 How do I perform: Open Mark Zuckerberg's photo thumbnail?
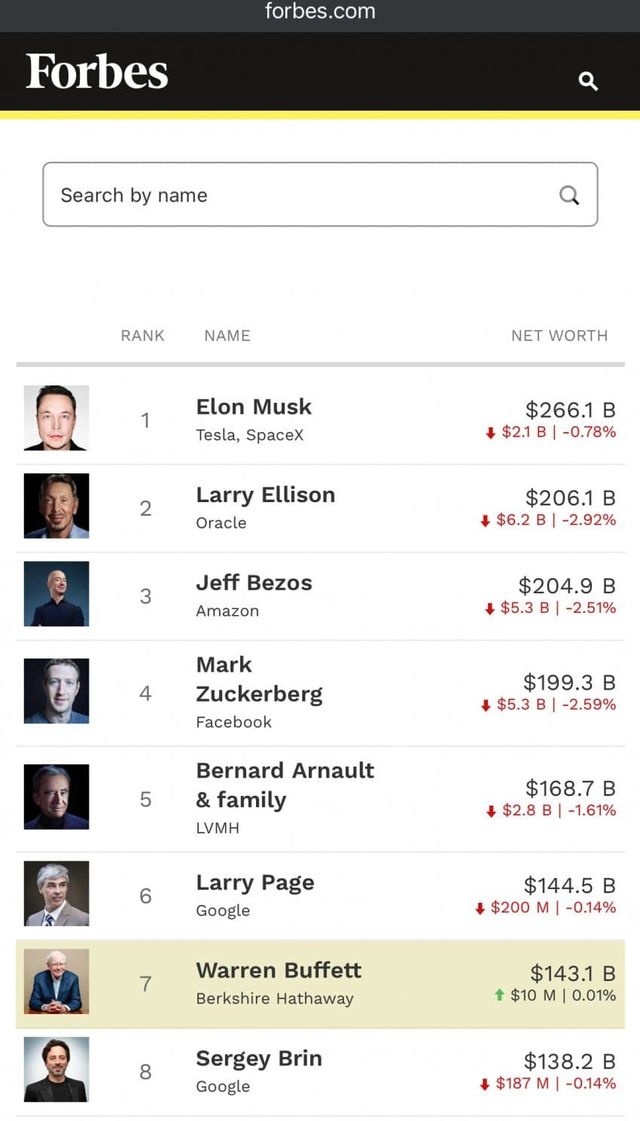coord(56,691)
